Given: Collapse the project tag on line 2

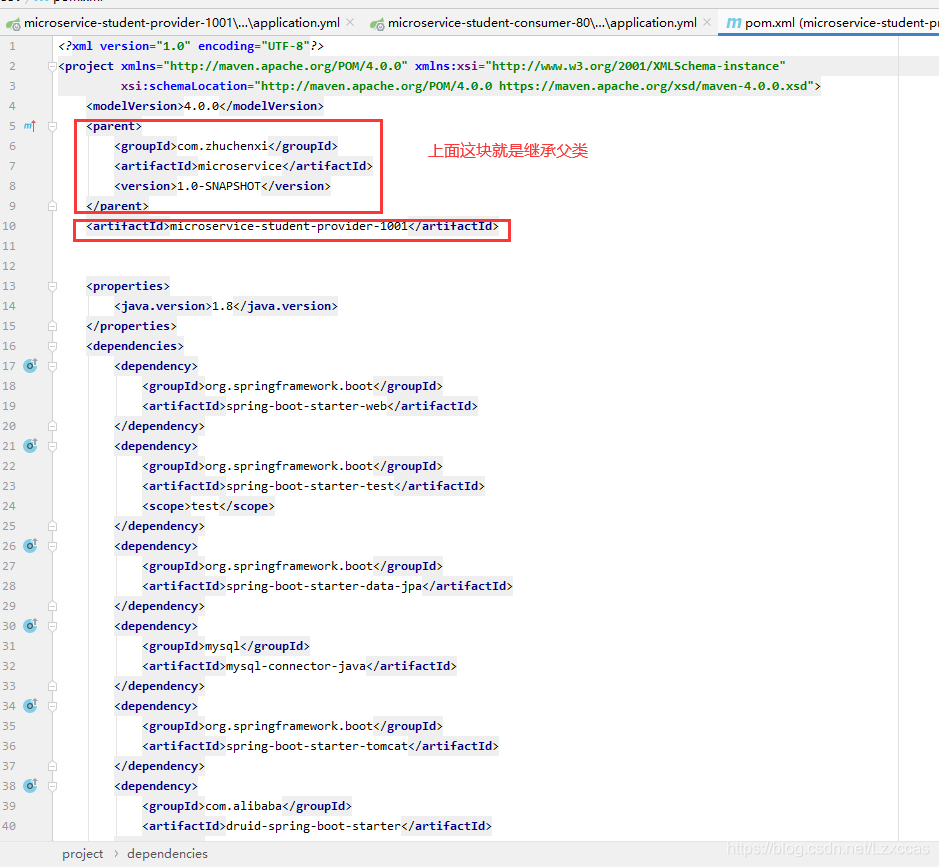Looking at the screenshot, I should click(52, 66).
